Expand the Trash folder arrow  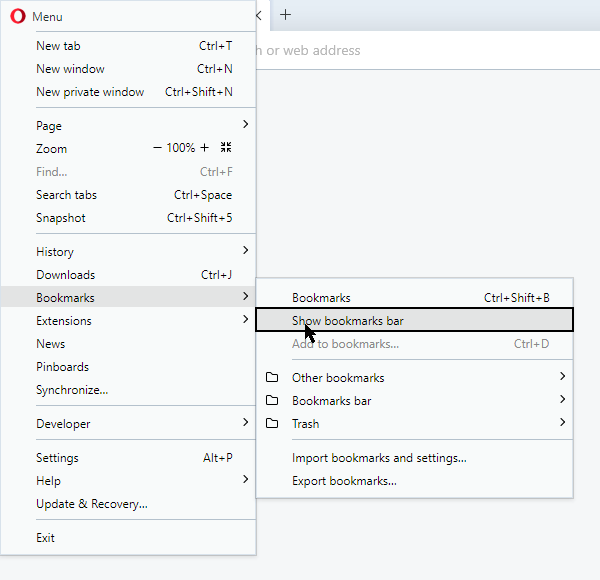(562, 422)
